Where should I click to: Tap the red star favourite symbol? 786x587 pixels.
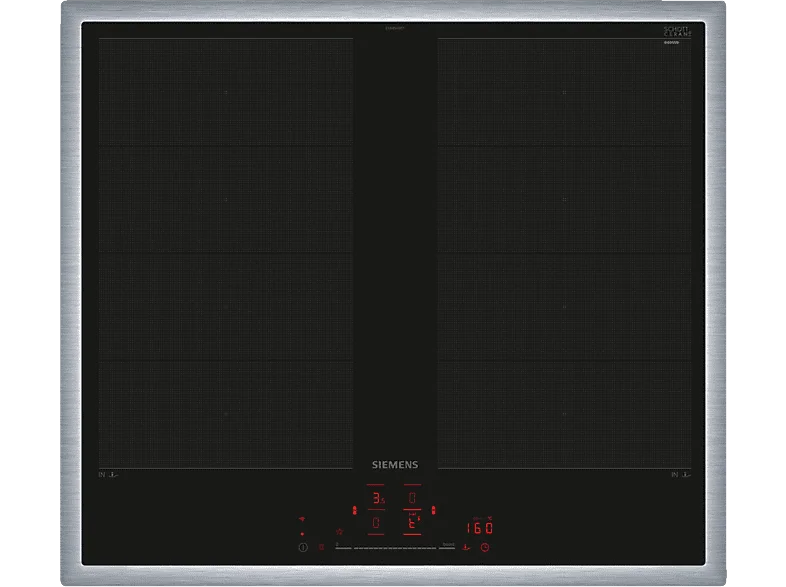click(x=339, y=531)
